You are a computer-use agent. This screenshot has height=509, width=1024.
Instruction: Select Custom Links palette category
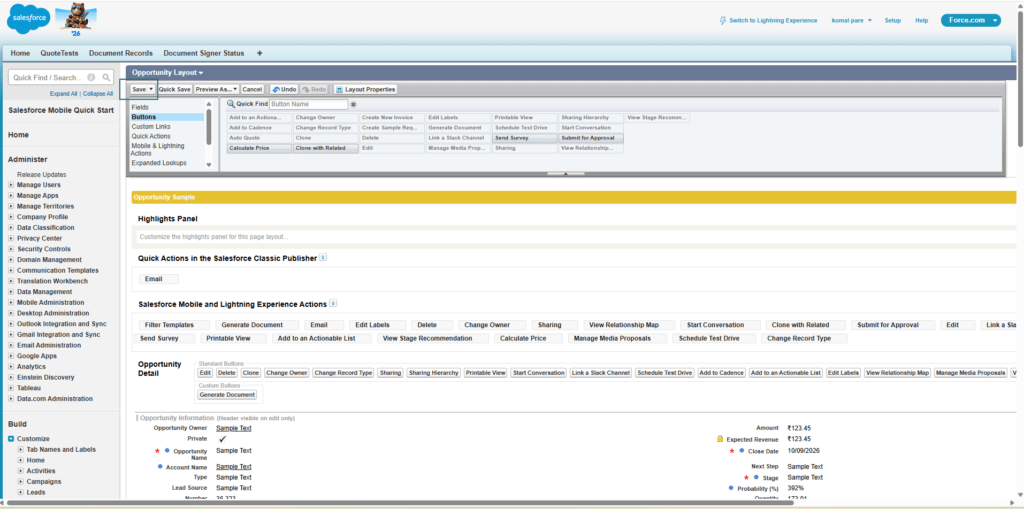pos(151,126)
